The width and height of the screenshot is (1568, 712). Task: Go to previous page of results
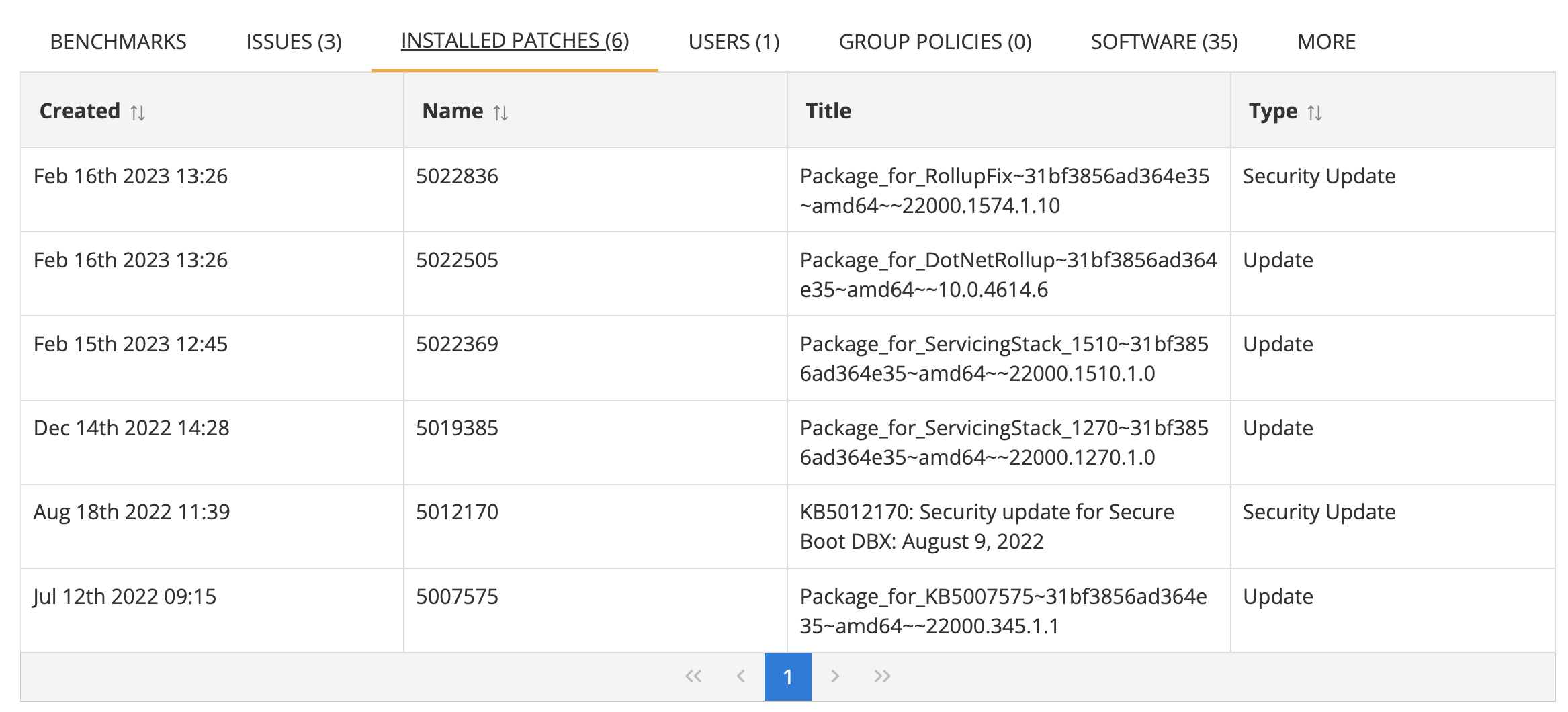click(741, 676)
